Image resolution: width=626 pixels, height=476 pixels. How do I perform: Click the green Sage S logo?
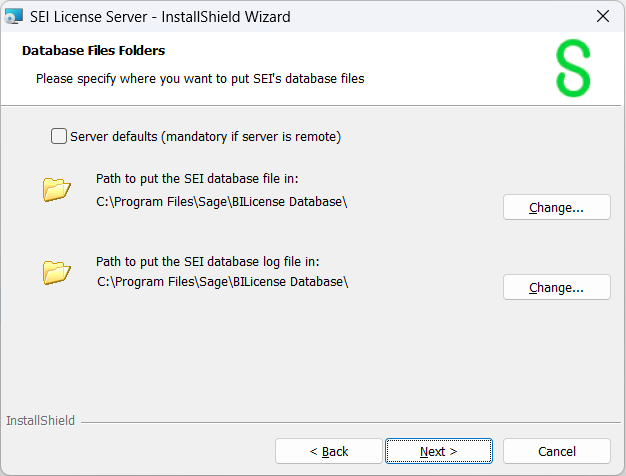pyautogui.click(x=573, y=69)
